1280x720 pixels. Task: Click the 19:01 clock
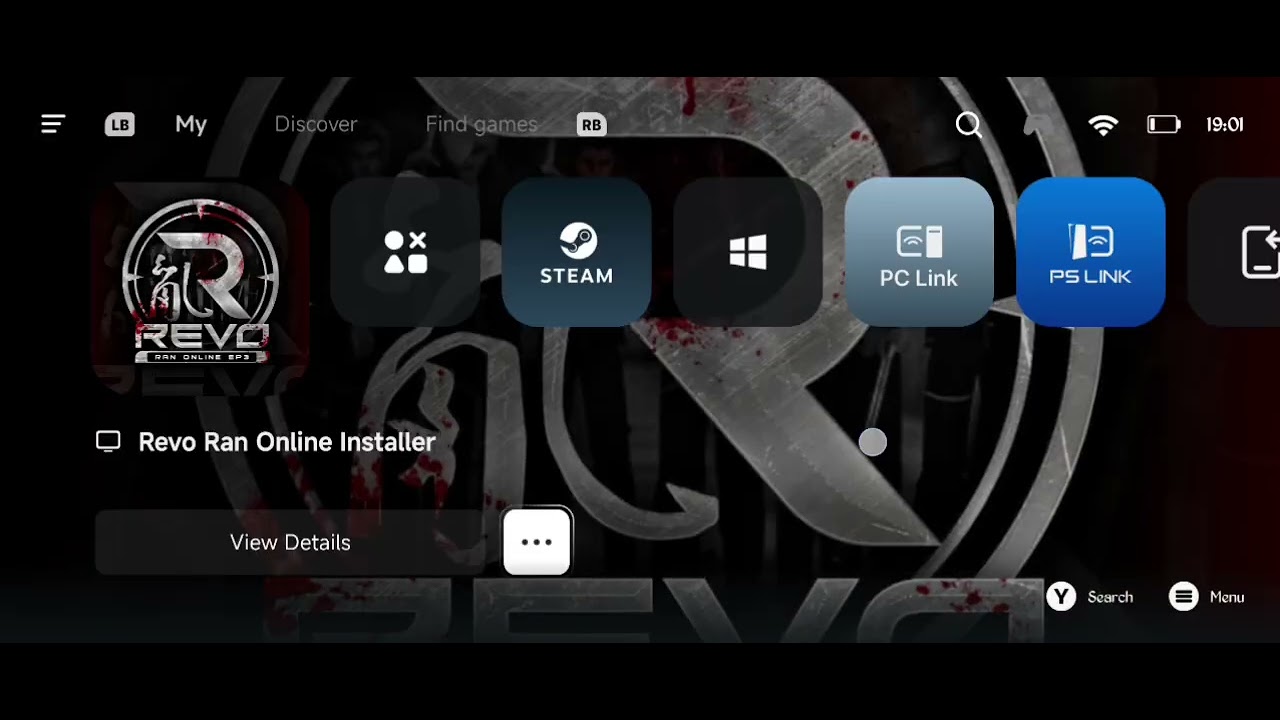pos(1225,125)
